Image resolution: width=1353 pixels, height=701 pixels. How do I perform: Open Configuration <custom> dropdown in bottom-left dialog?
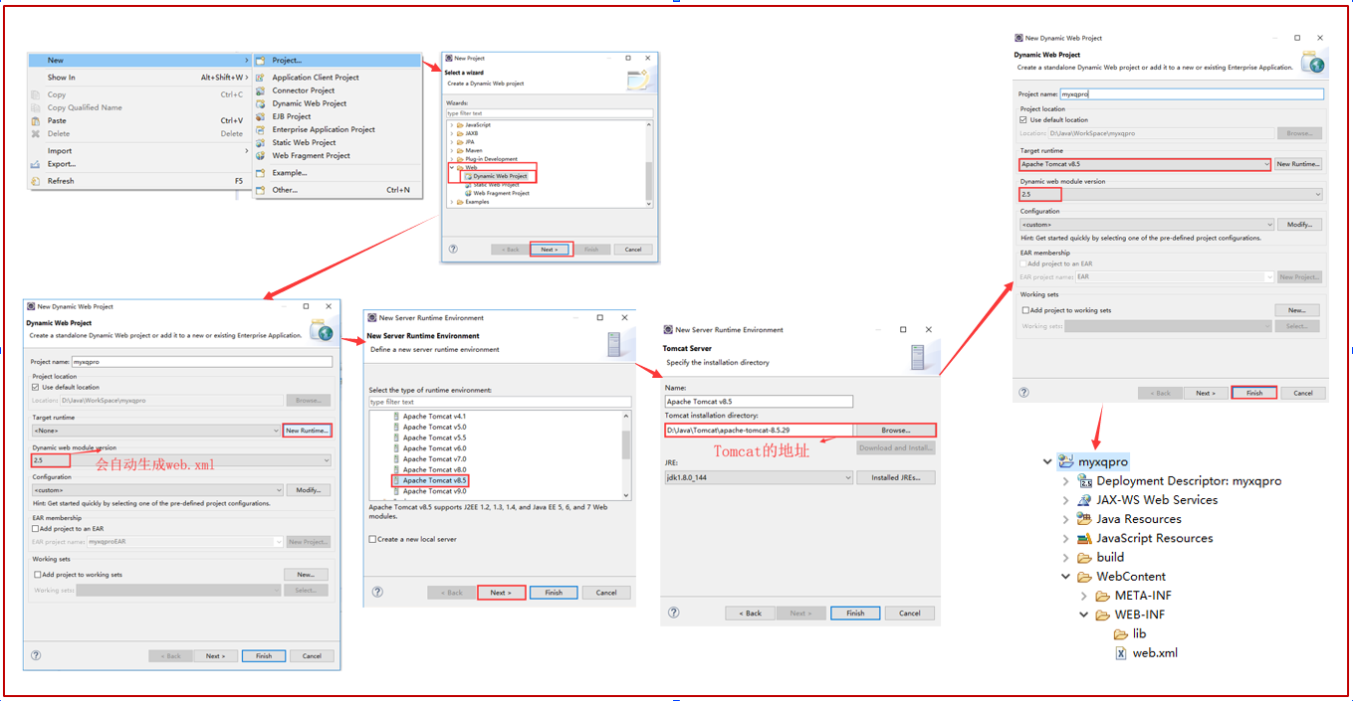click(156, 490)
